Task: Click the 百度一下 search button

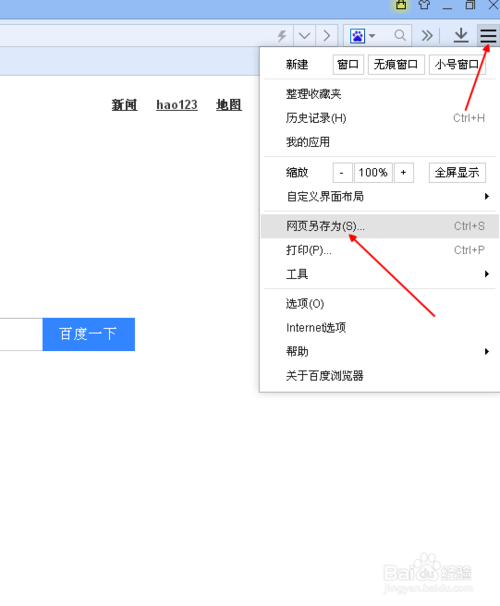Action: (88, 334)
